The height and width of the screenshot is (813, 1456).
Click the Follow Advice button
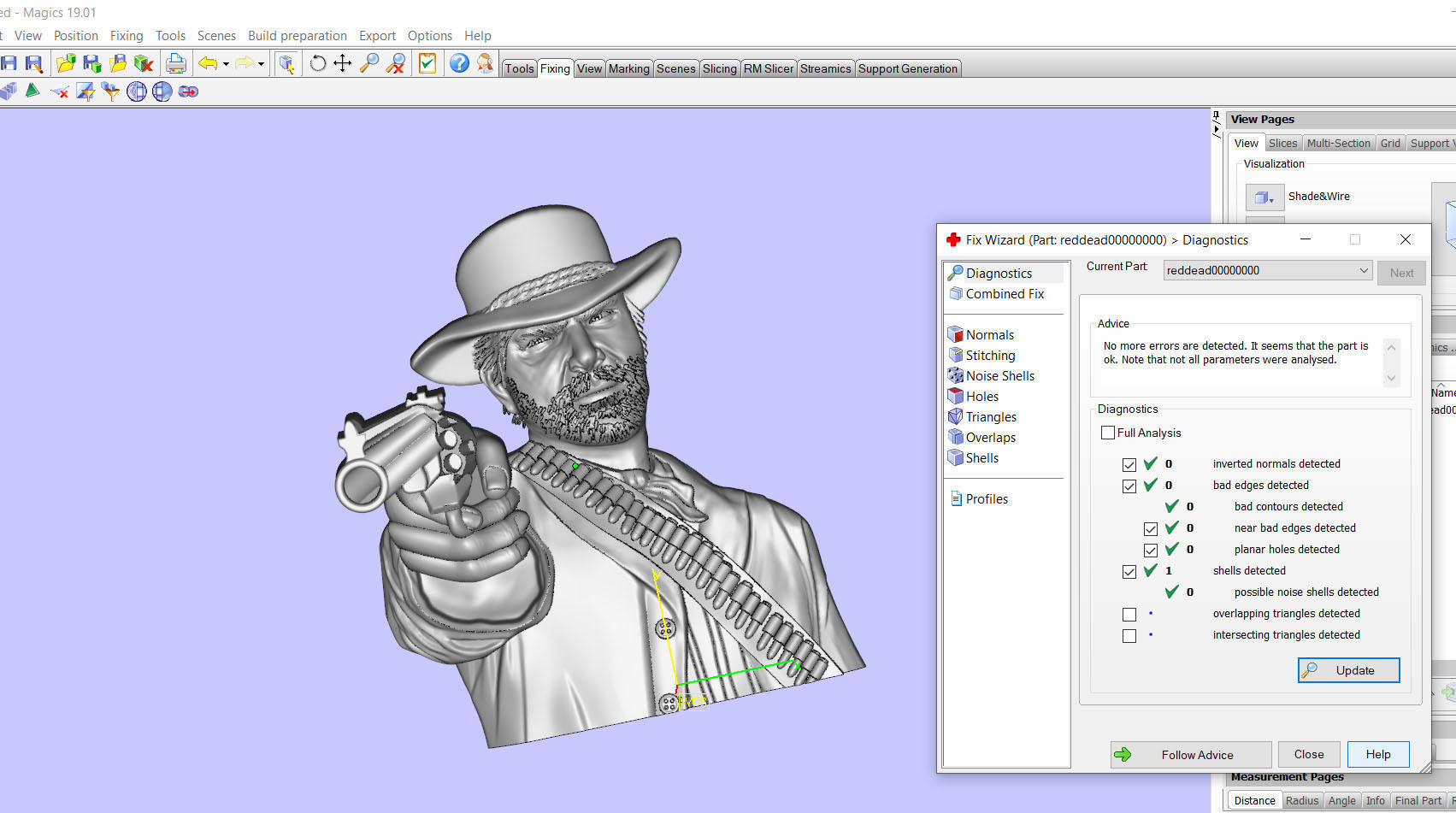1191,754
